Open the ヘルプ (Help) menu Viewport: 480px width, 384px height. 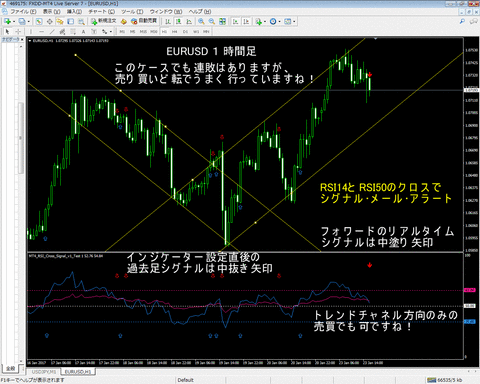coord(200,12)
